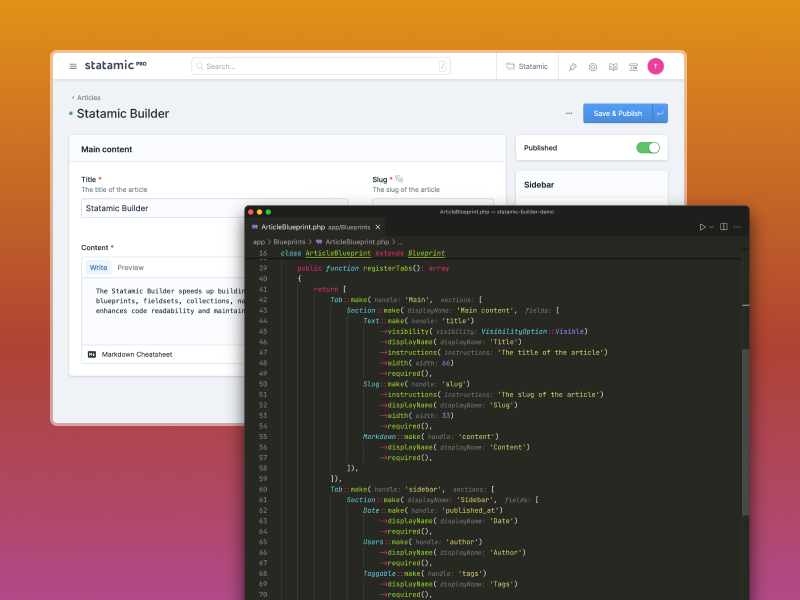Screen dimensions: 800x600
Task: Open the three-dot entry options menu
Action: click(x=569, y=113)
